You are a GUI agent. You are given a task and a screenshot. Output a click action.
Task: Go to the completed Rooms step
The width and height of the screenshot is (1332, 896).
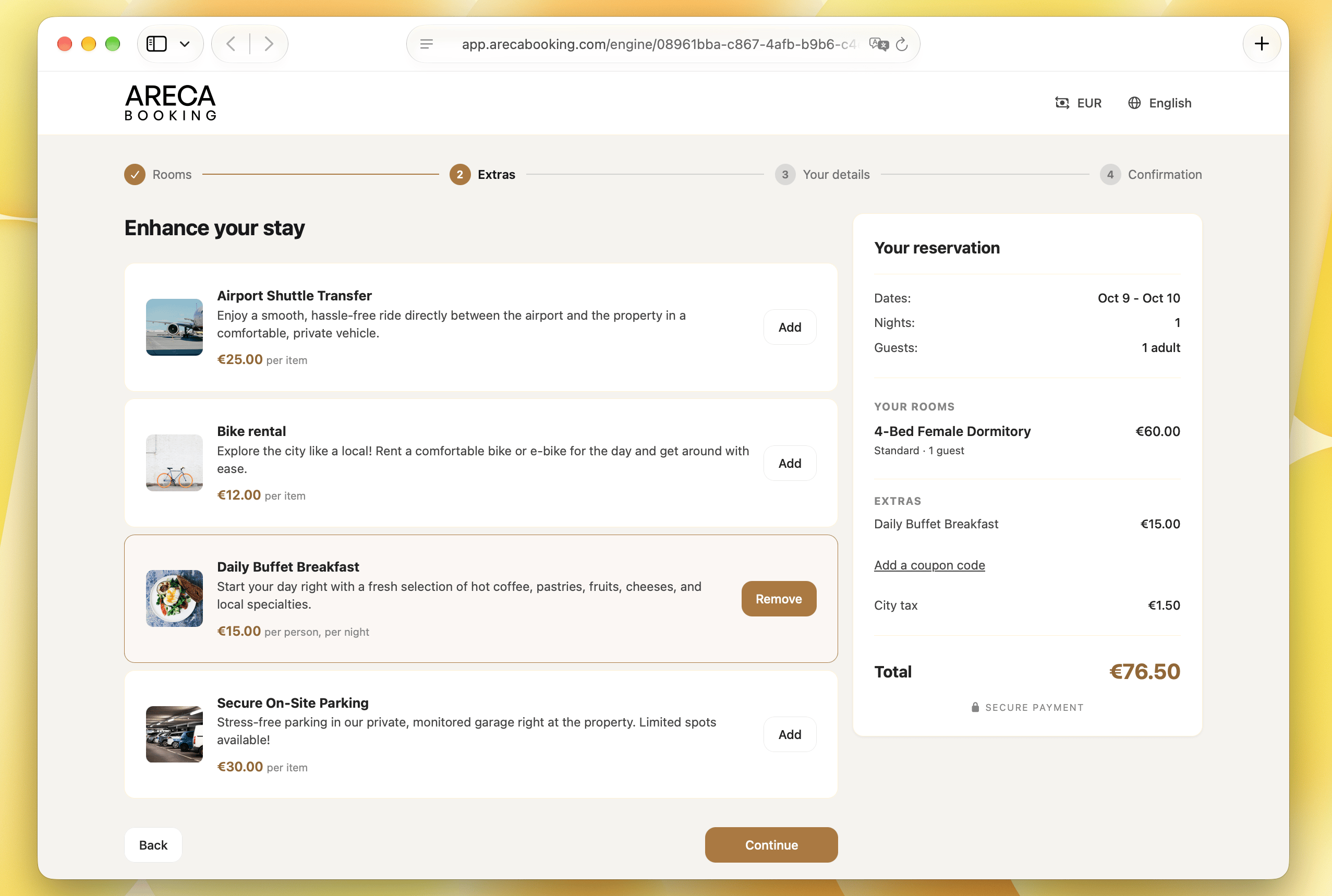(158, 174)
